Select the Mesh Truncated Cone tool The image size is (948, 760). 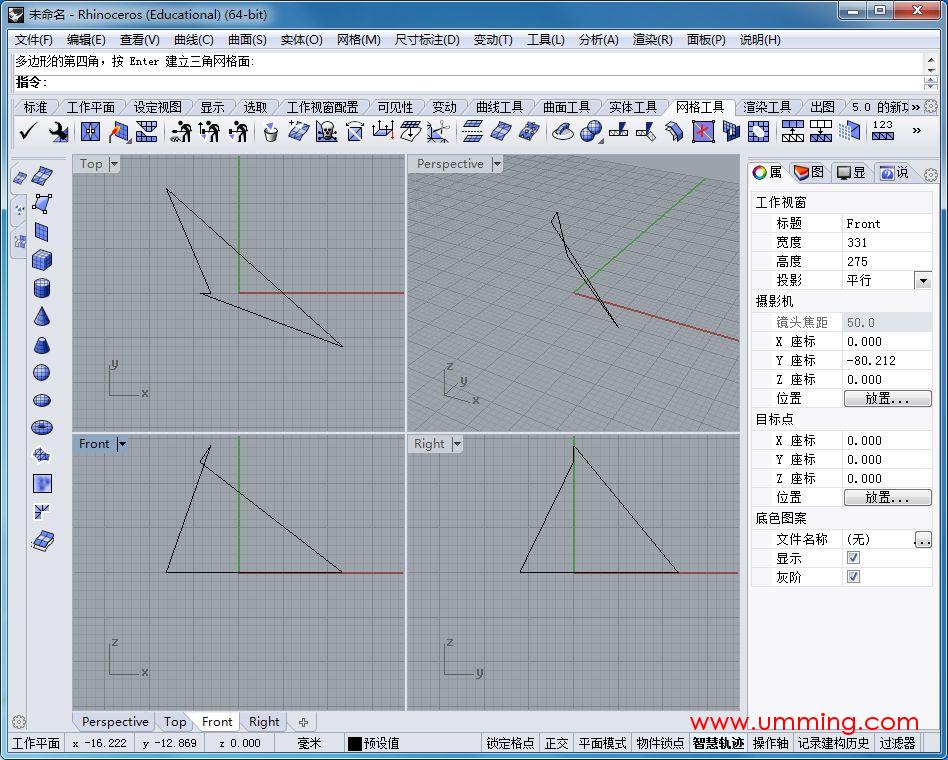tap(42, 345)
